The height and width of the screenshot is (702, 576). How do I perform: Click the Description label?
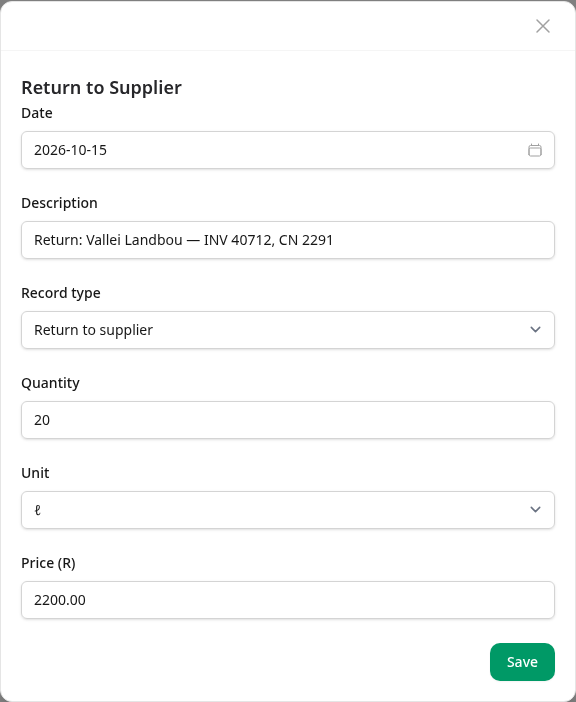pos(60,203)
